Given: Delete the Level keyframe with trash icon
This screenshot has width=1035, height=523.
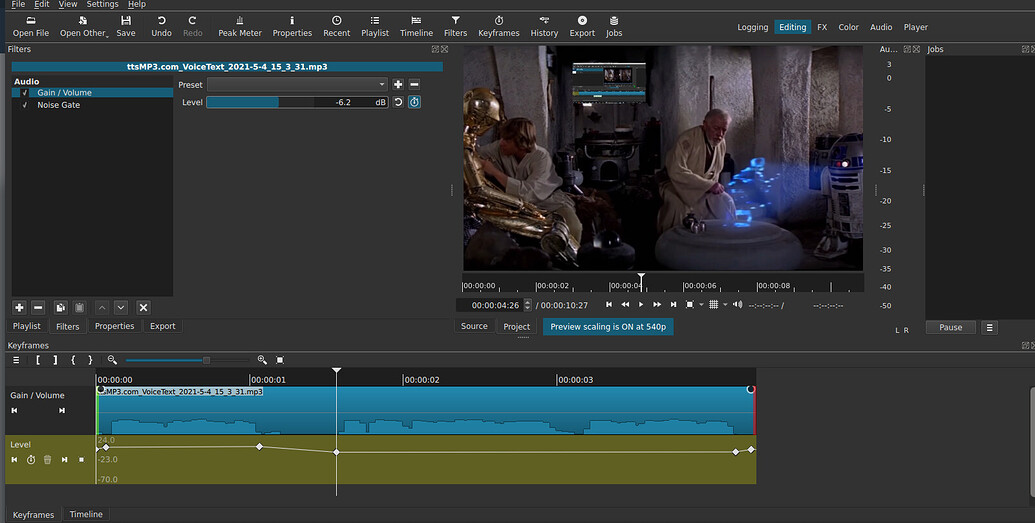Looking at the screenshot, I should click(x=47, y=460).
